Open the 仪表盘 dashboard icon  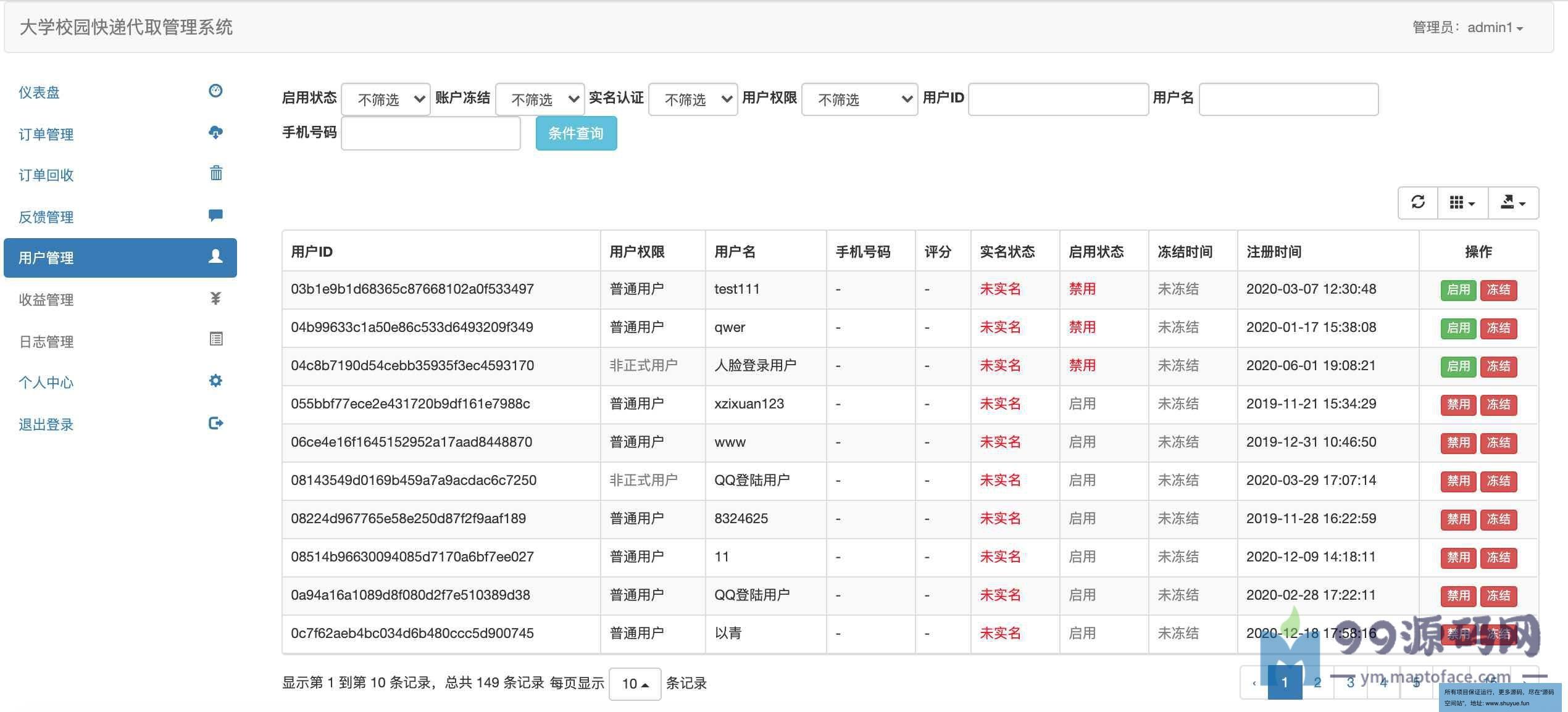[215, 91]
